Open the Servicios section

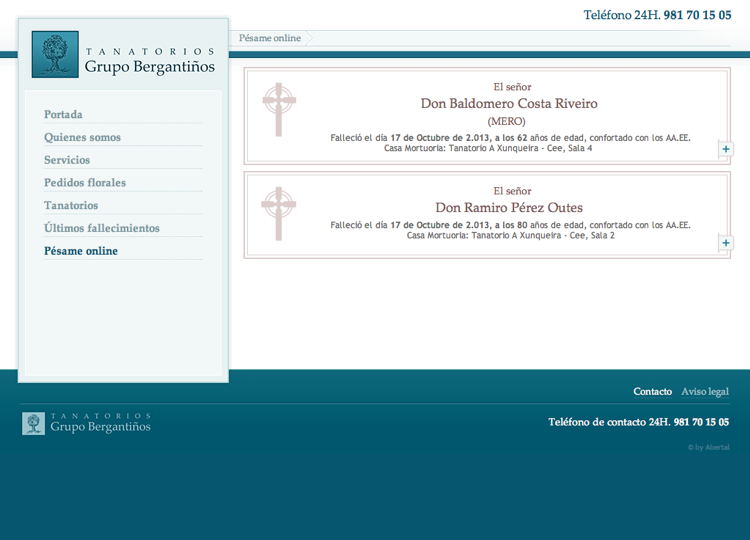(x=67, y=160)
